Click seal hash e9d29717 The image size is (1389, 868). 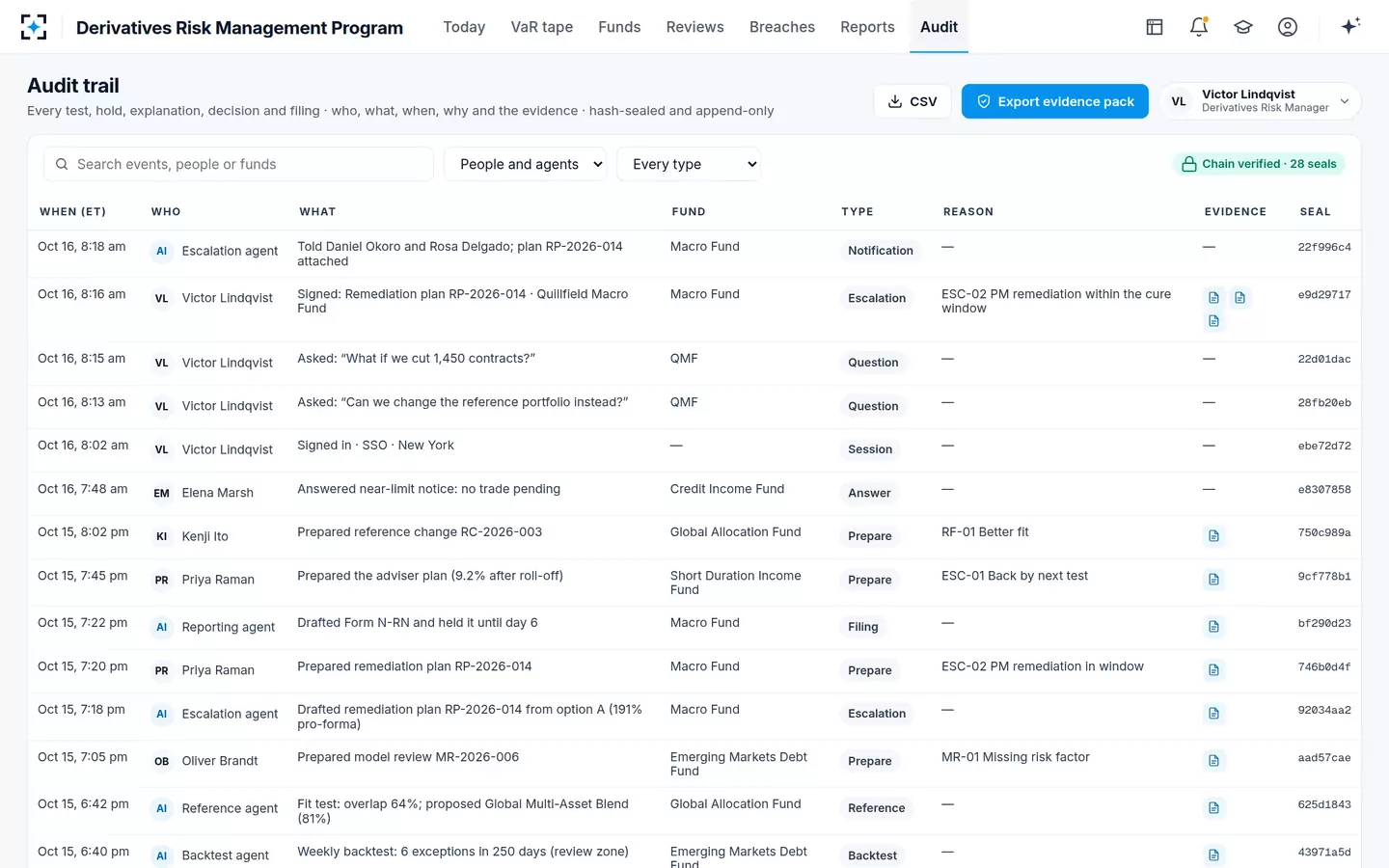1324,295
